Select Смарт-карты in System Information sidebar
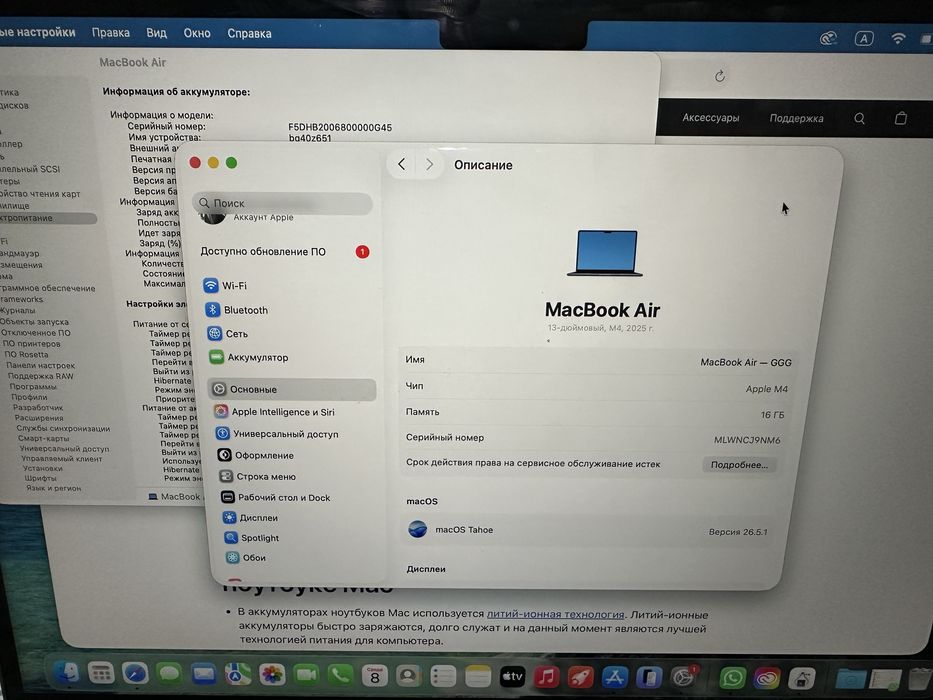This screenshot has height=700, width=933. 43,438
